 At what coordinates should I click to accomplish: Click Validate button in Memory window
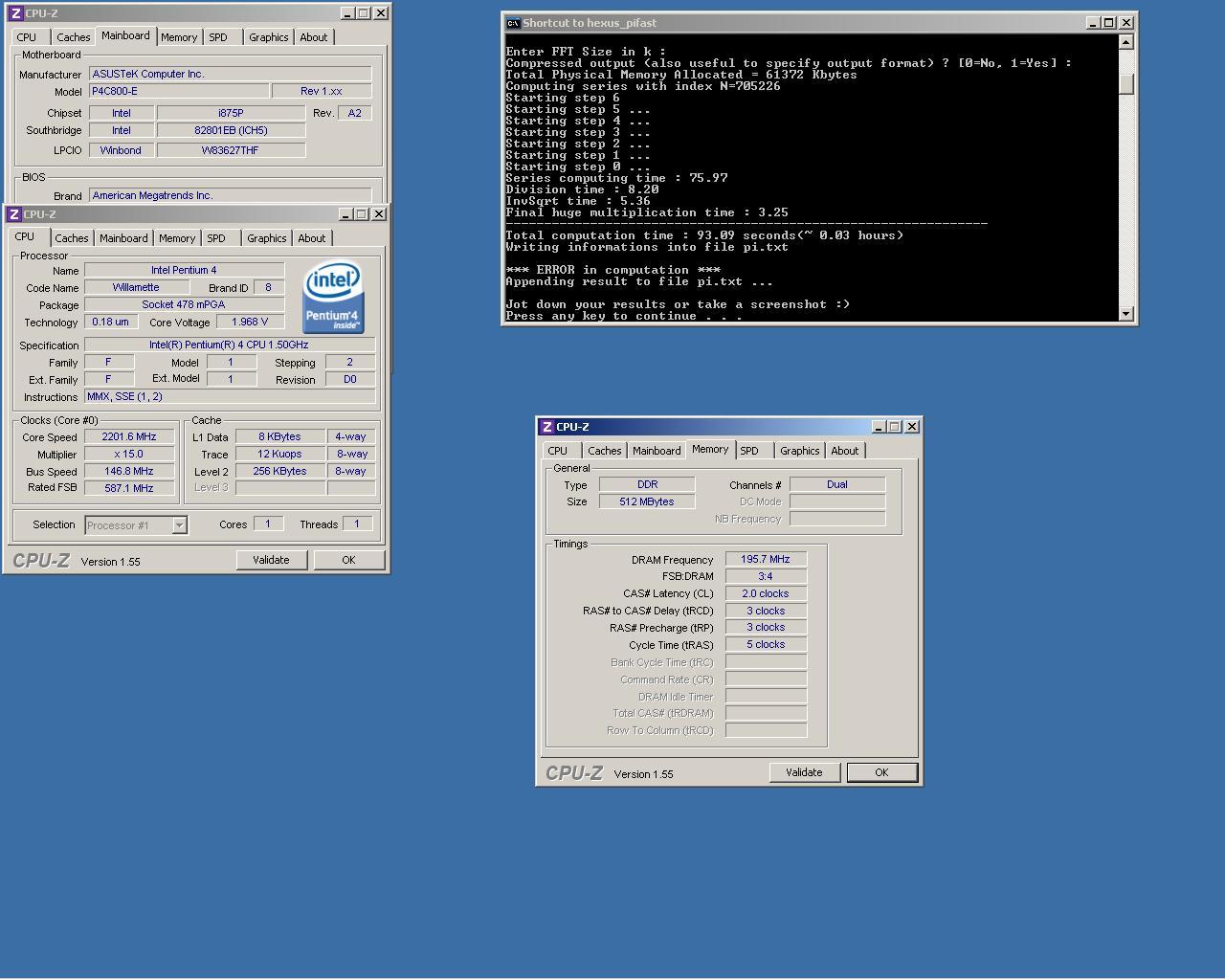[804, 772]
